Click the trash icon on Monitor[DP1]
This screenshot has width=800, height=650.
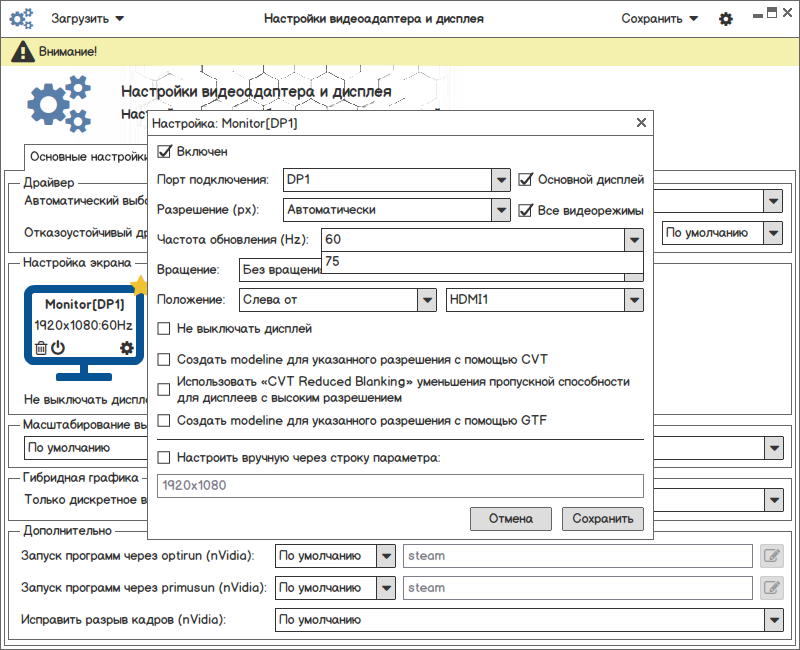[x=41, y=348]
